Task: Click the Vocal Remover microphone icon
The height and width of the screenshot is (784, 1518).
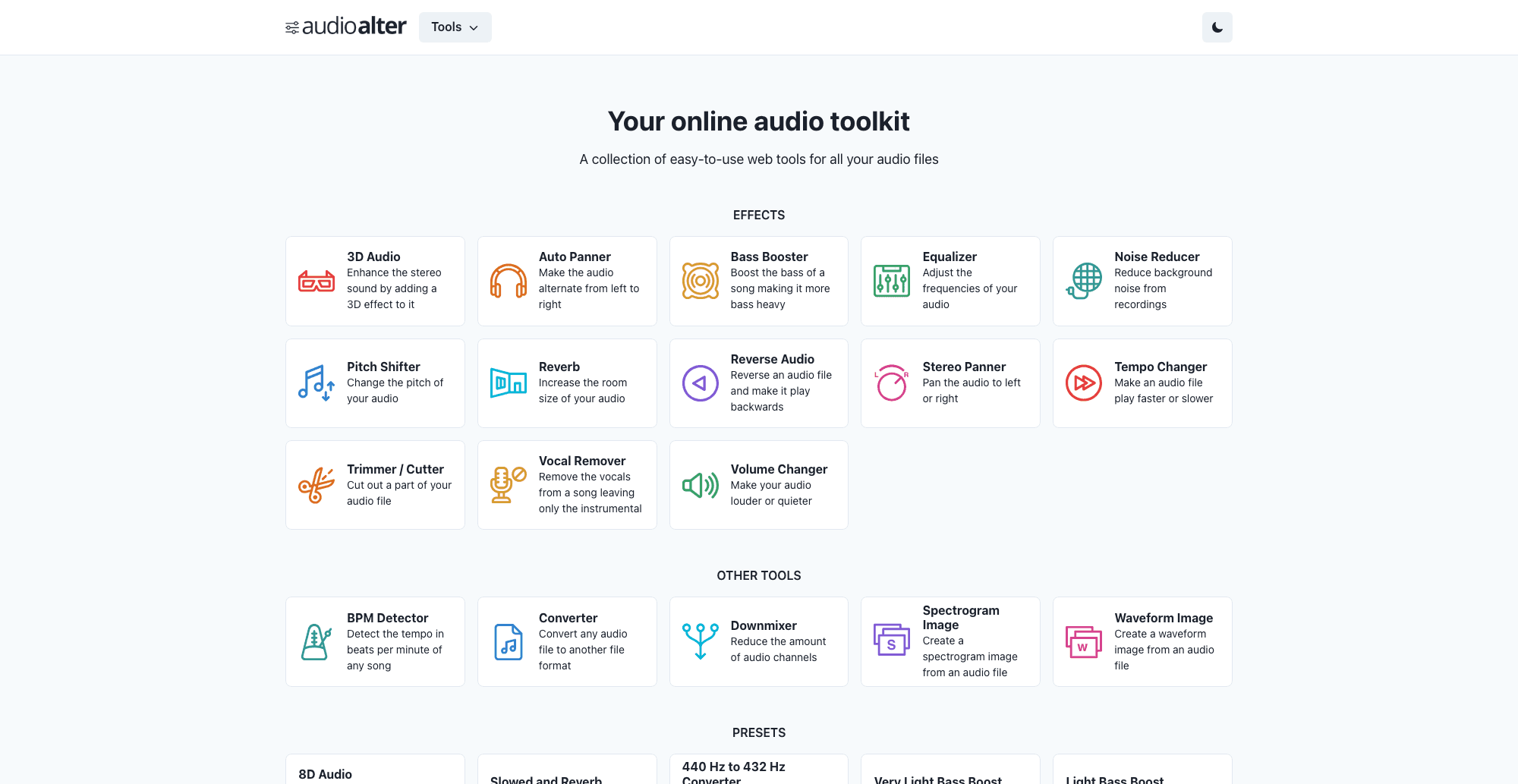Action: click(x=509, y=485)
